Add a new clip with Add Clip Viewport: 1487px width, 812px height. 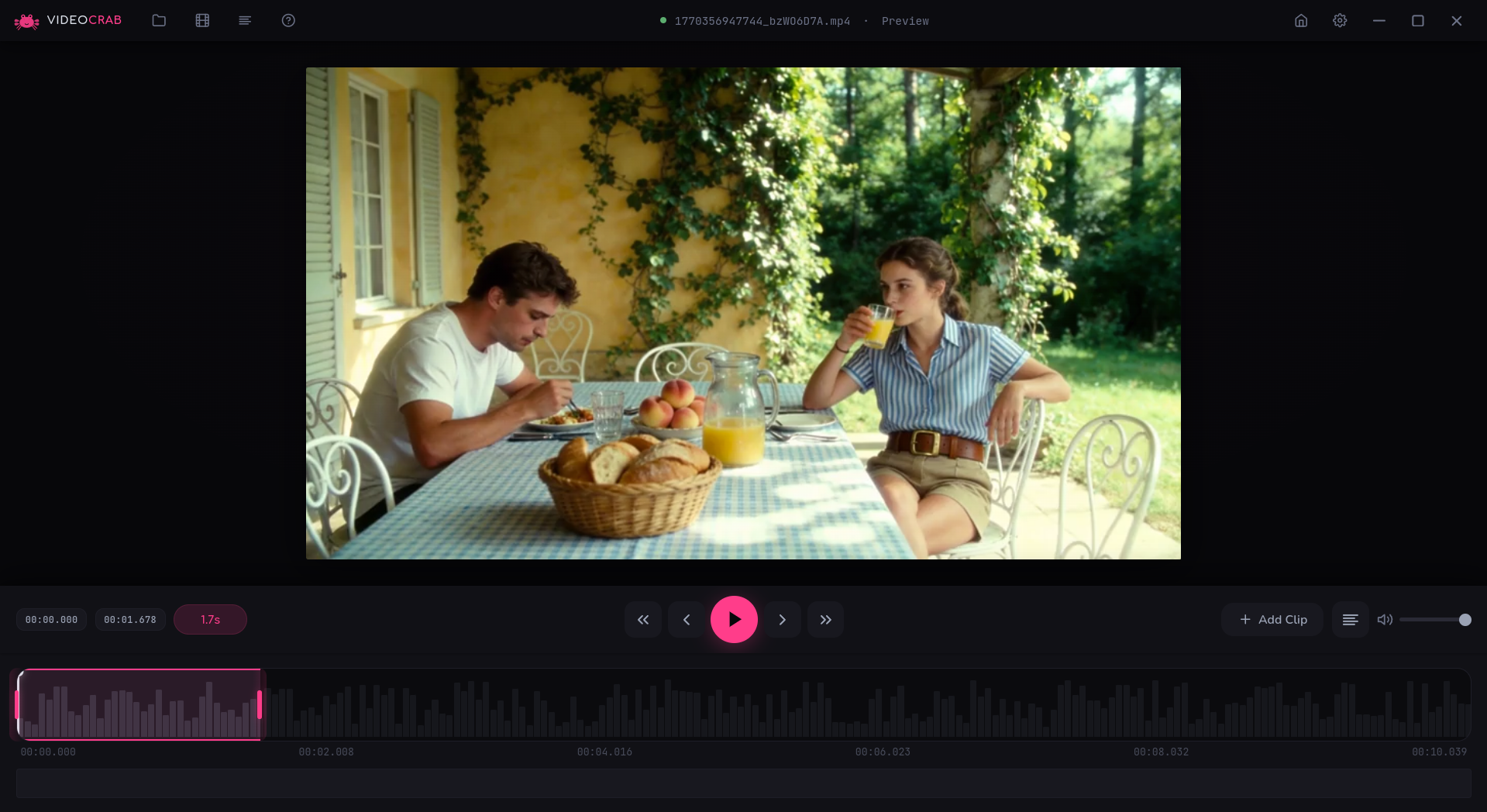[1272, 619]
